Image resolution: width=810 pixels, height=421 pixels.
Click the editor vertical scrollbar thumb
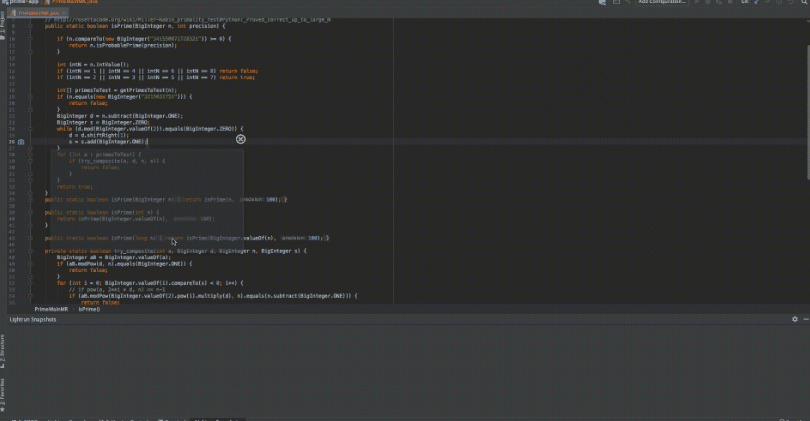coord(807,113)
